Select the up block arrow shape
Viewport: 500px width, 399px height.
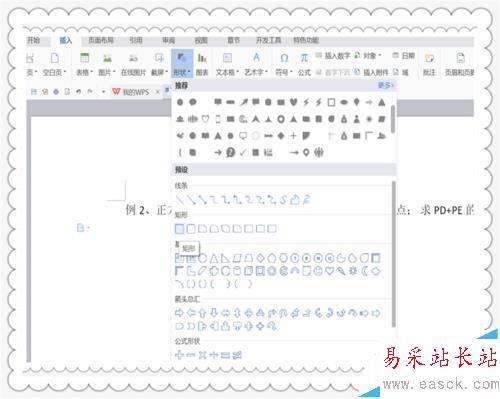[202, 313]
